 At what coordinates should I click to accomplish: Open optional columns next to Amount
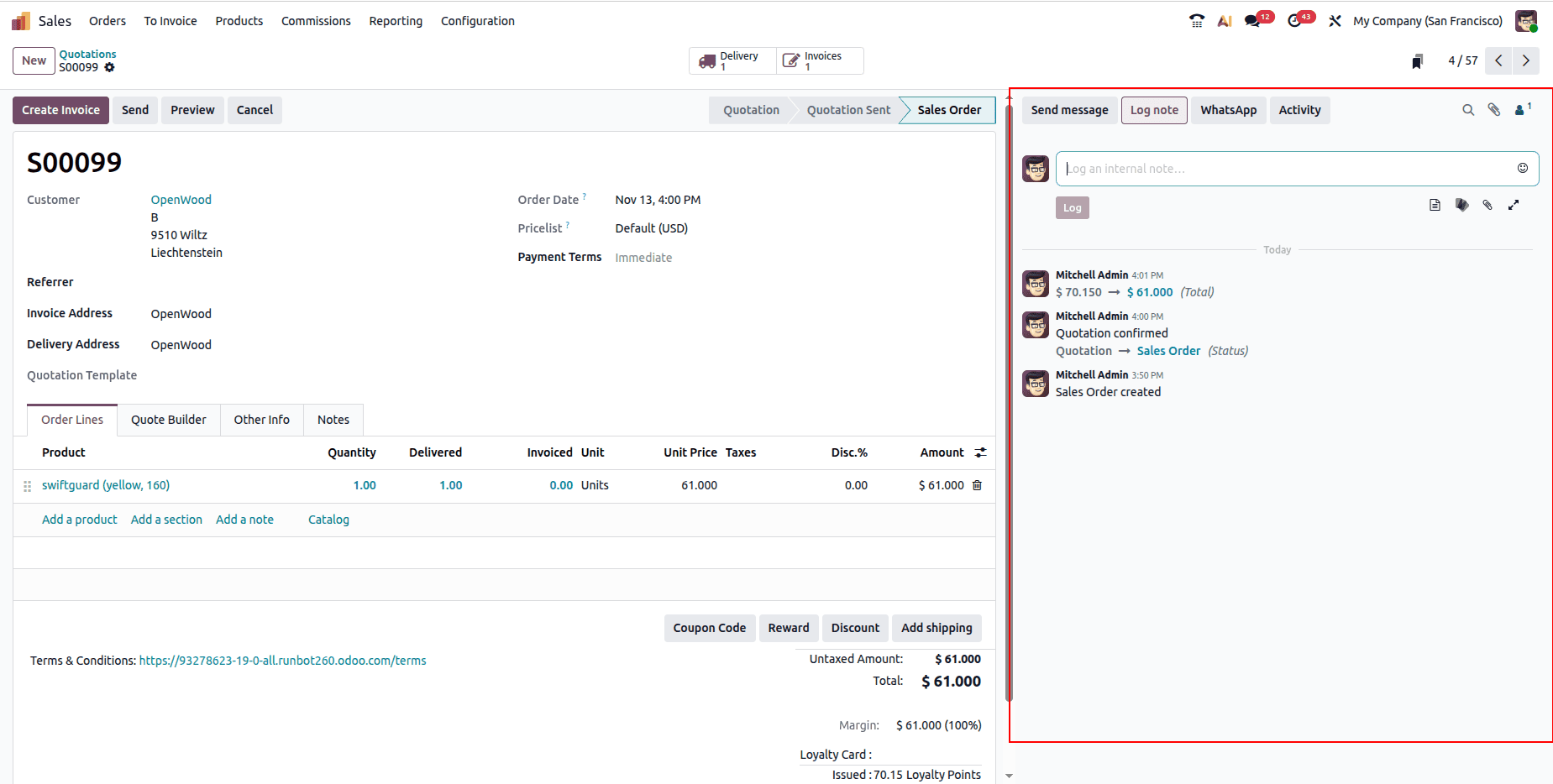click(x=980, y=452)
